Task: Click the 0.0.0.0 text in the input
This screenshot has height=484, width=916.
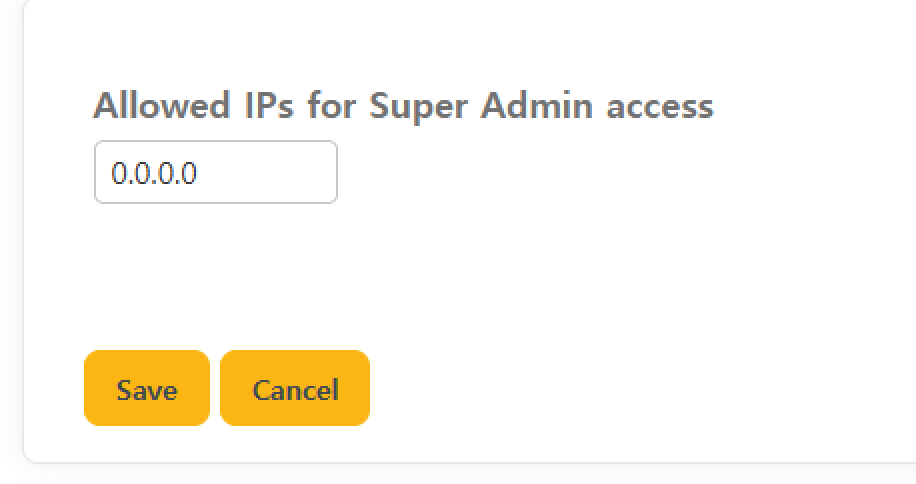Action: pyautogui.click(x=155, y=174)
